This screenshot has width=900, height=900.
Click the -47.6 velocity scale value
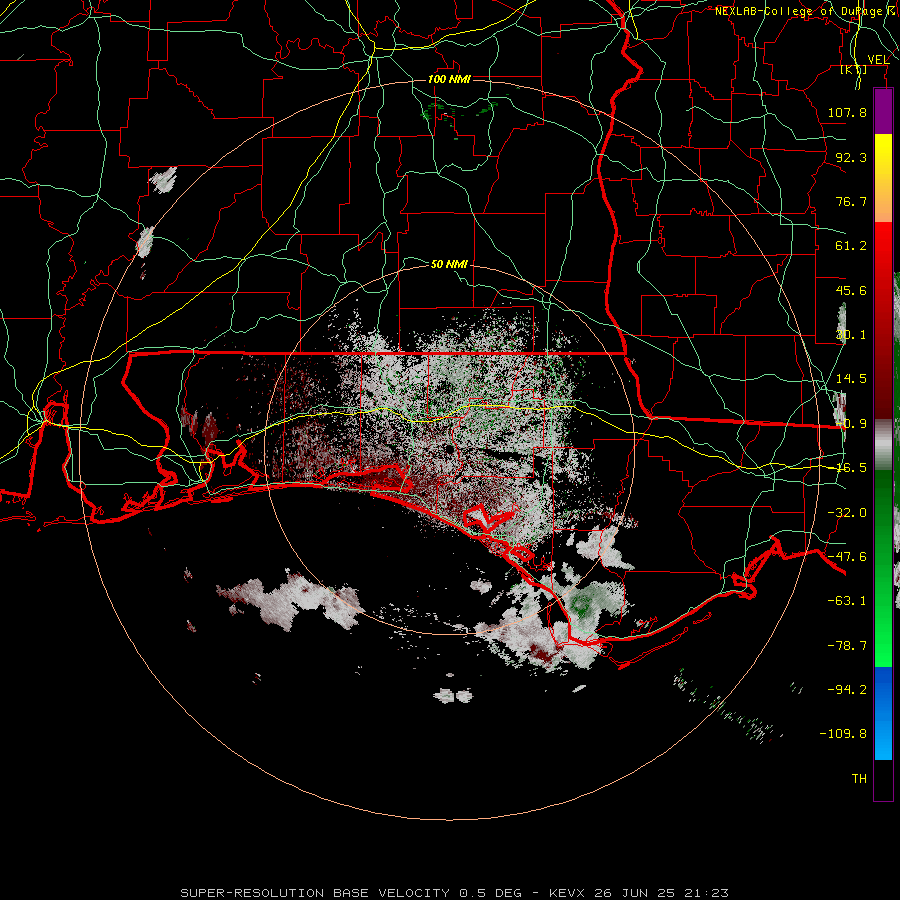click(847, 557)
